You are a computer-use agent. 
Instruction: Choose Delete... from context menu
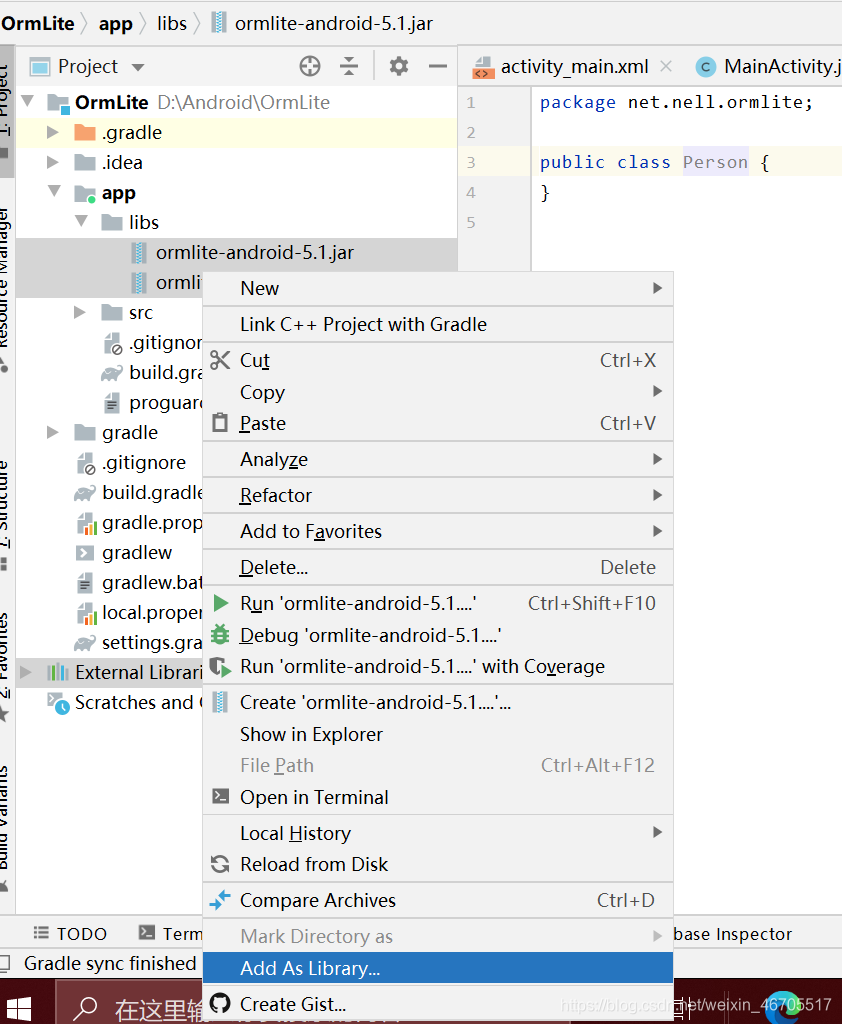438,567
